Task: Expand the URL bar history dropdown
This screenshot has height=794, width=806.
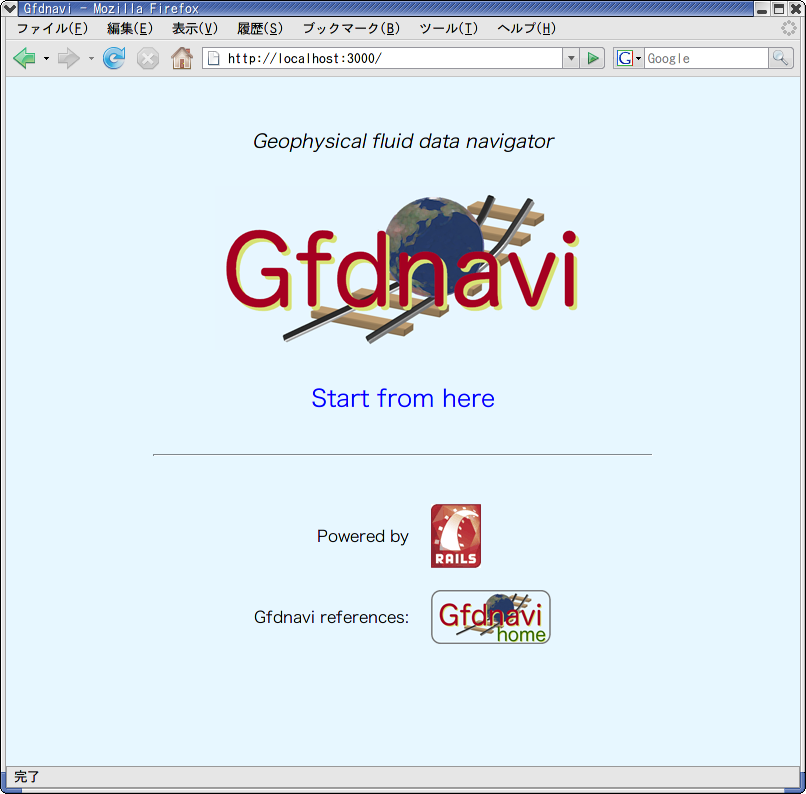Action: tap(571, 59)
